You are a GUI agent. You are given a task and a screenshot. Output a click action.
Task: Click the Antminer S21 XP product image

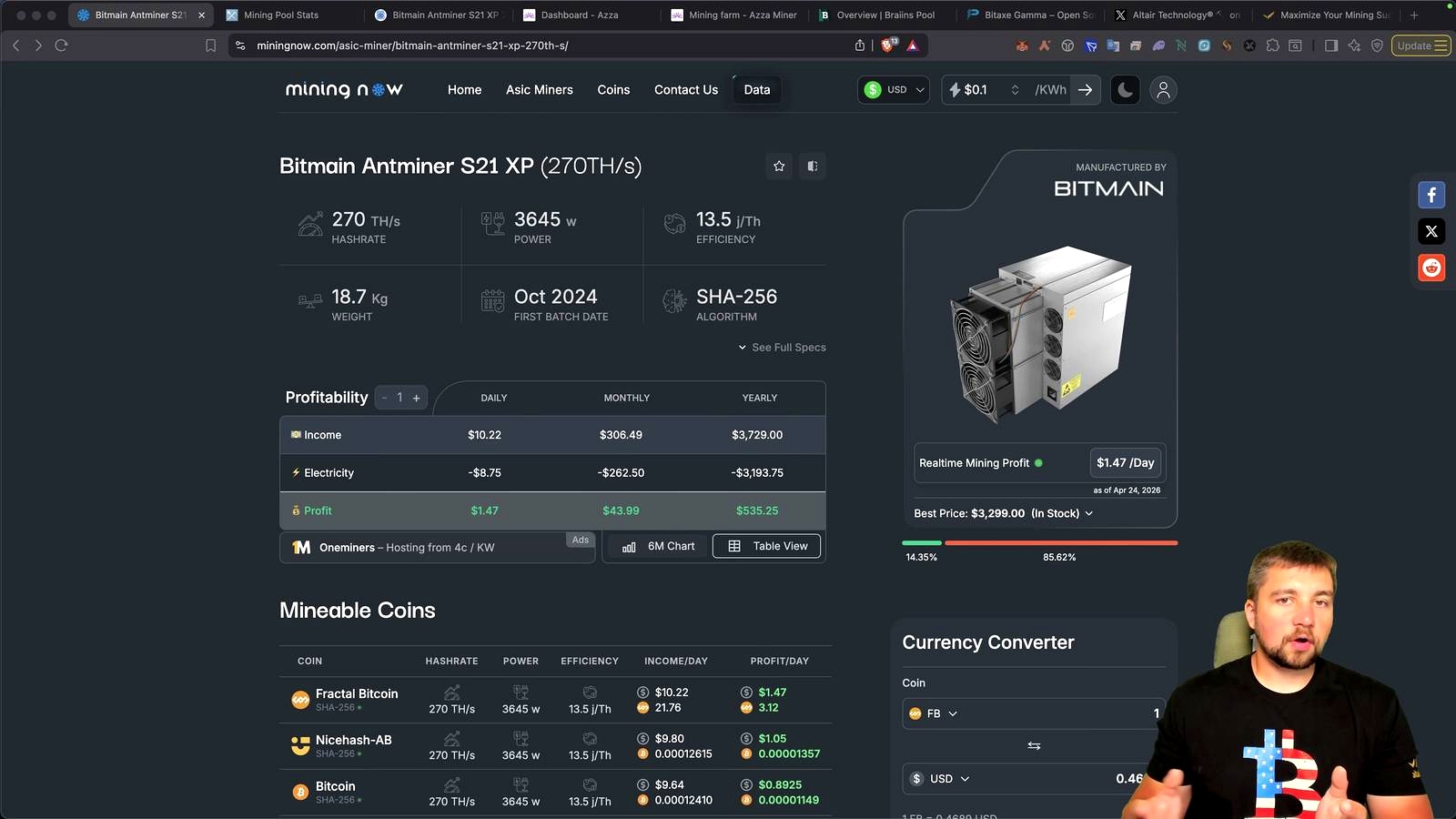coord(1041,334)
